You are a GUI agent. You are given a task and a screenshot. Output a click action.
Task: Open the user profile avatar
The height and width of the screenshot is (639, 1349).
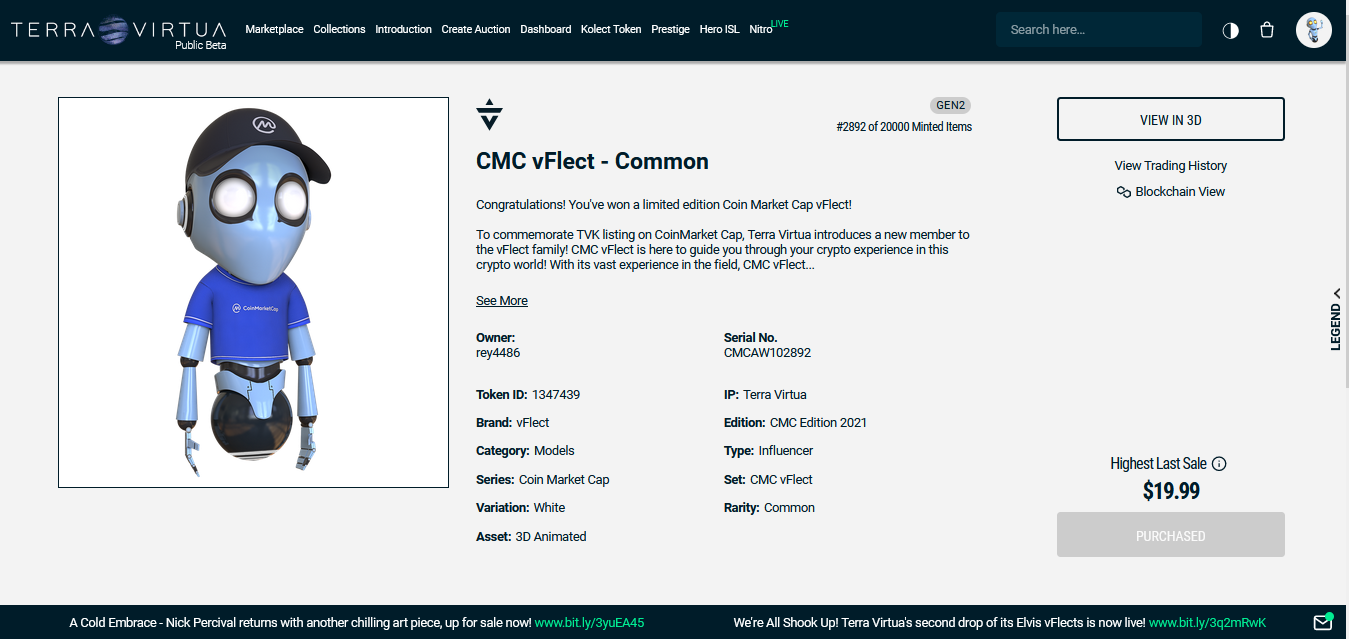pyautogui.click(x=1314, y=30)
